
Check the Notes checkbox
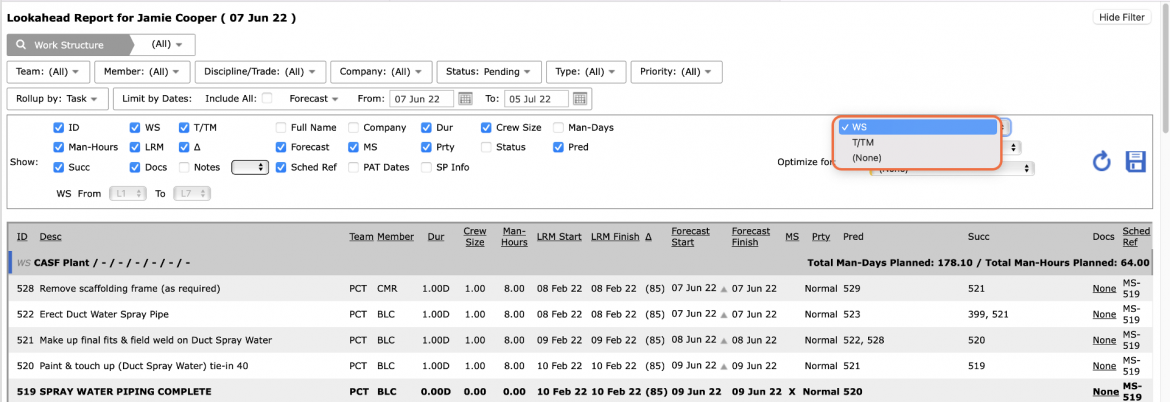pos(184,167)
